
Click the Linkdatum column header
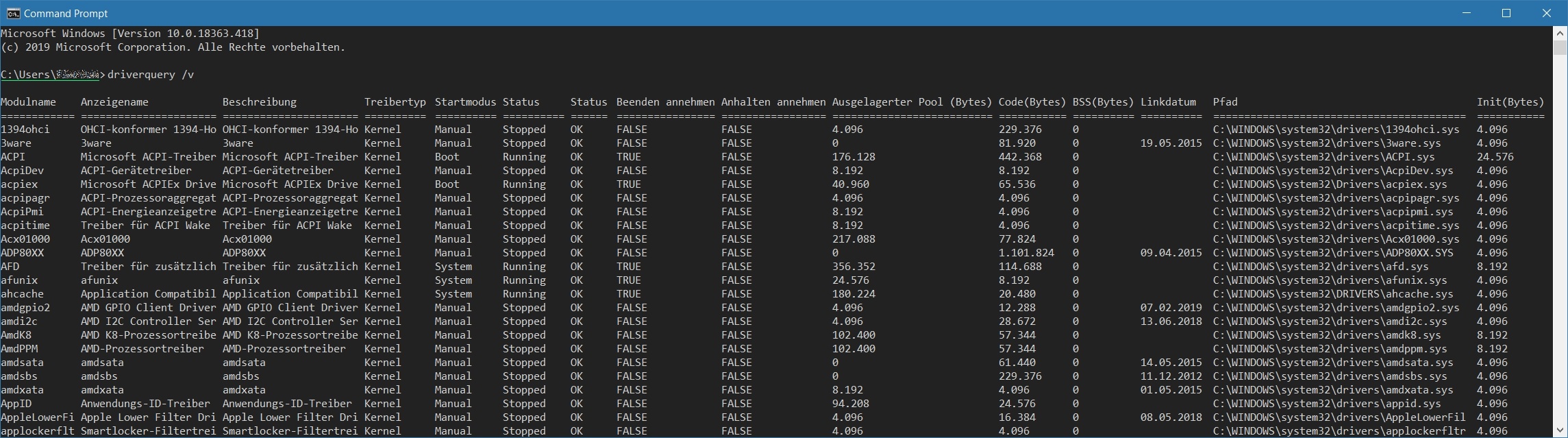pos(1168,102)
